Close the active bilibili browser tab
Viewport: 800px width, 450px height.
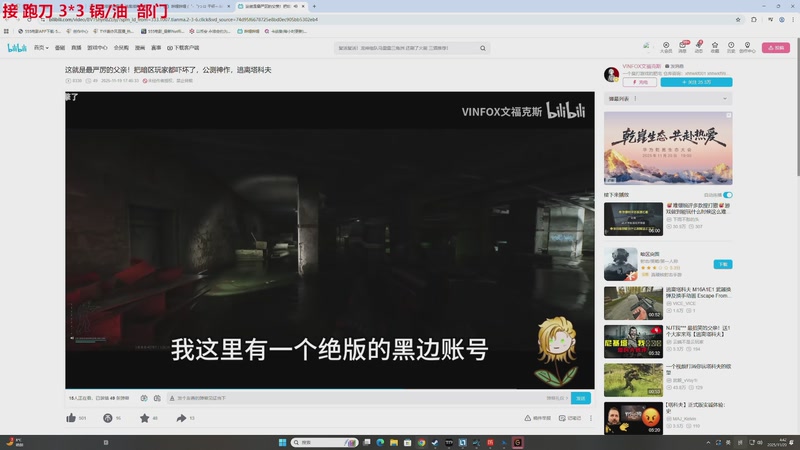303,6
